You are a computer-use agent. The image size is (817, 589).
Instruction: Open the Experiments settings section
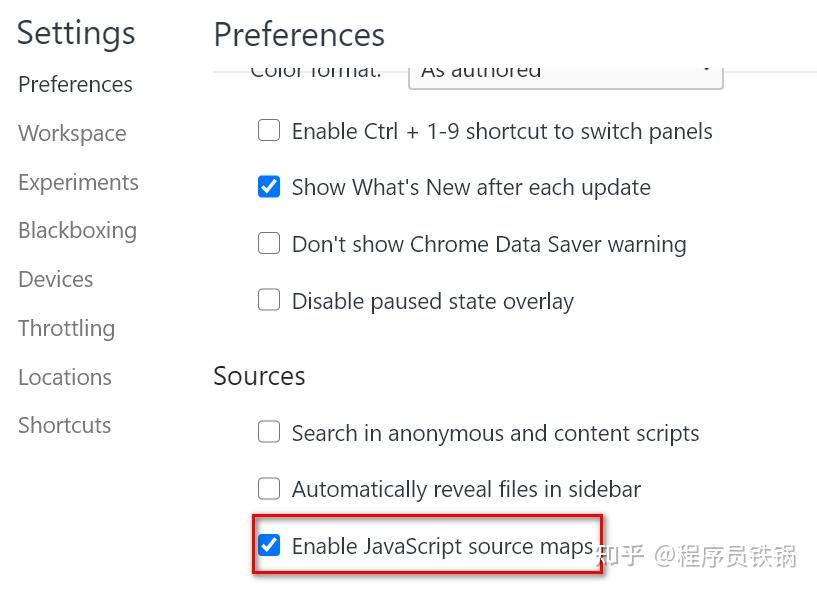(78, 182)
